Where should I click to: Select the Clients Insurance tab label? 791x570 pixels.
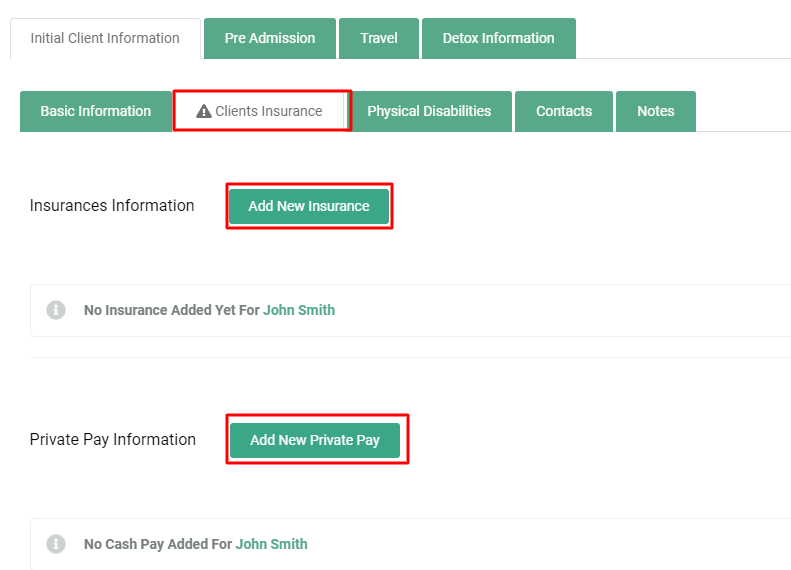[x=269, y=111]
